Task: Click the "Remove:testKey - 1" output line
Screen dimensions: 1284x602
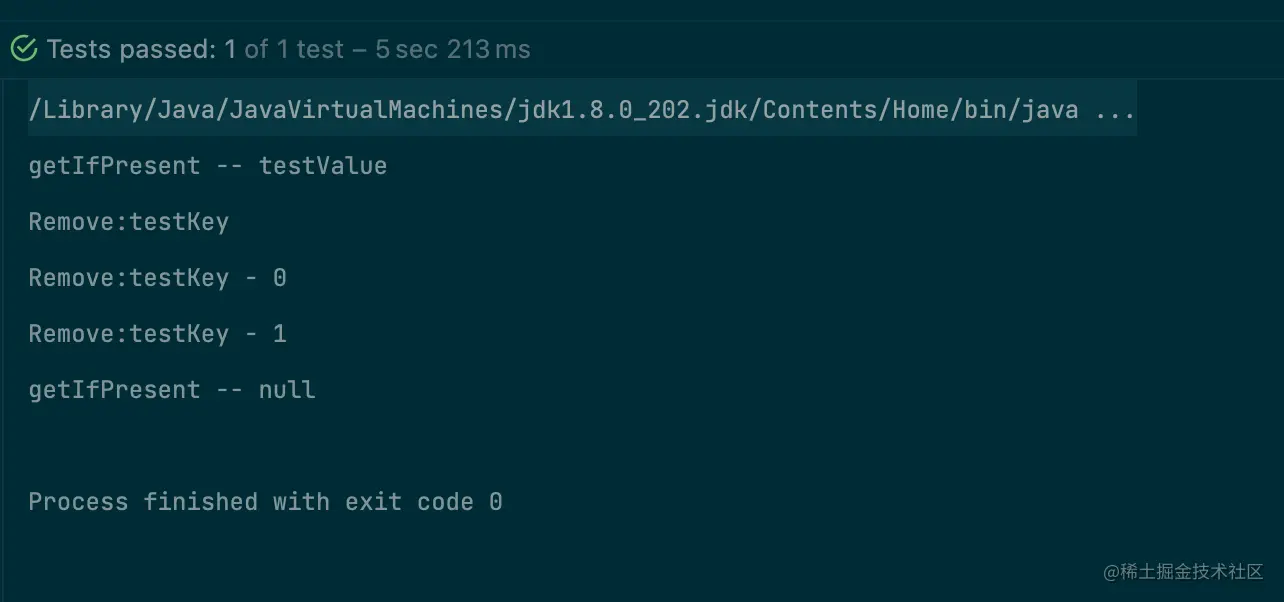Action: (158, 334)
